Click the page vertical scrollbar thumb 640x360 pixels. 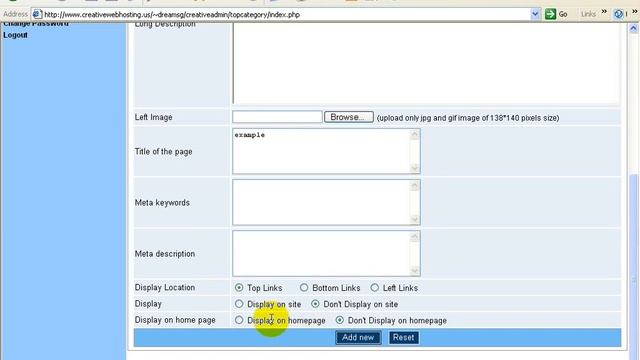point(633,267)
